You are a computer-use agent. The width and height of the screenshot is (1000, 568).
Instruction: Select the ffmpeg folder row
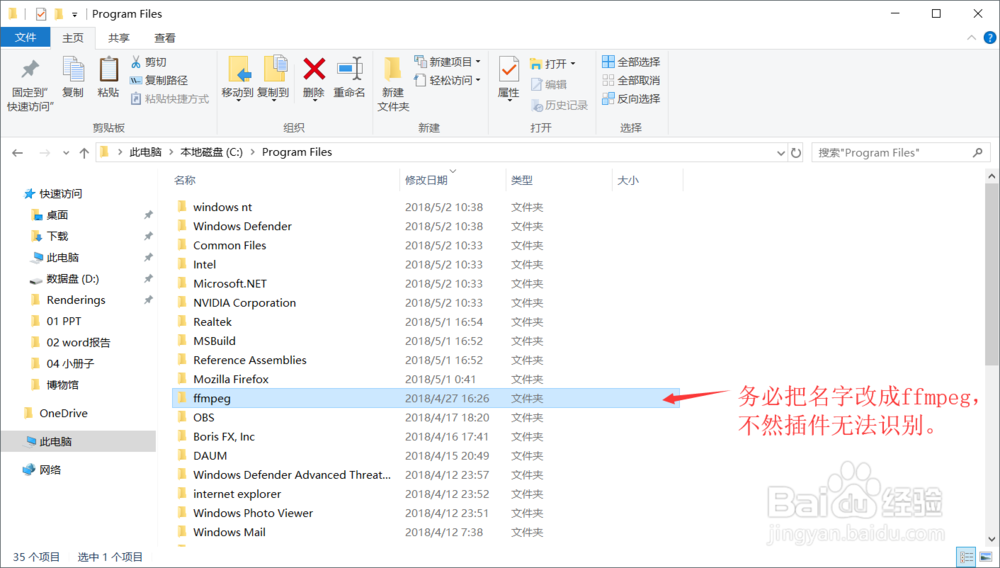426,398
